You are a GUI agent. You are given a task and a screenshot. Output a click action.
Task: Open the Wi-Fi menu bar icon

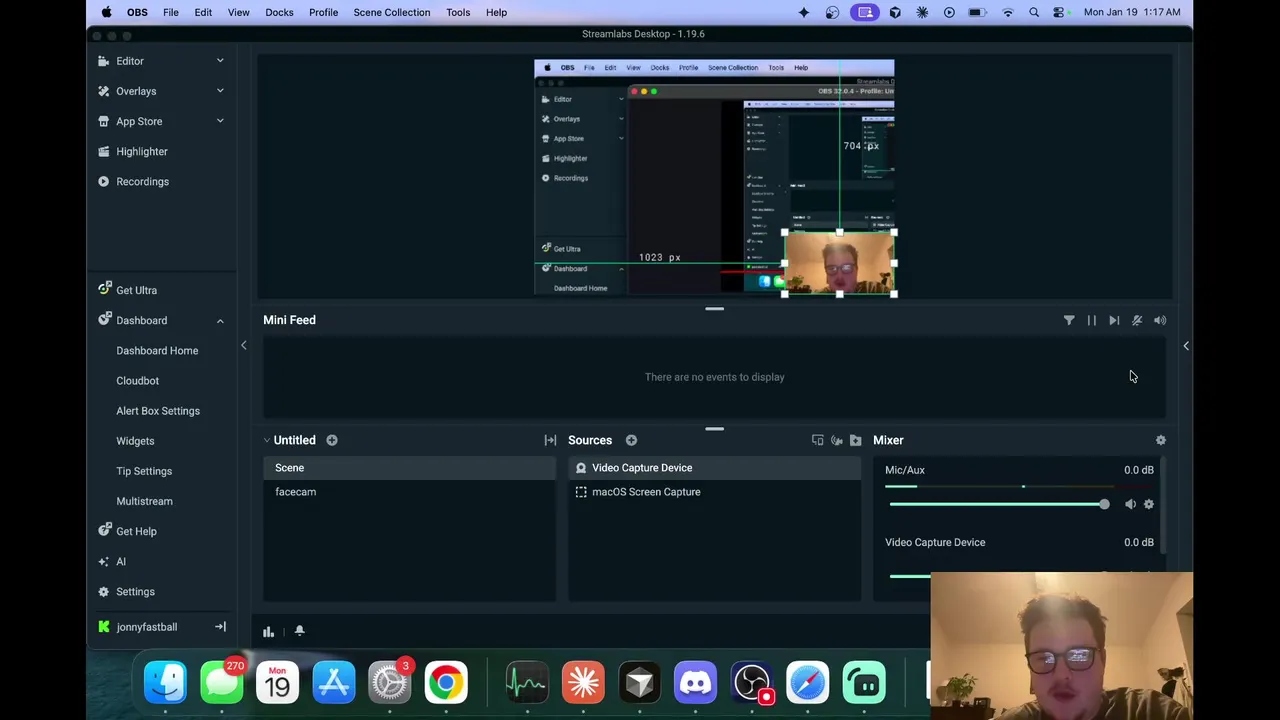click(x=1008, y=12)
